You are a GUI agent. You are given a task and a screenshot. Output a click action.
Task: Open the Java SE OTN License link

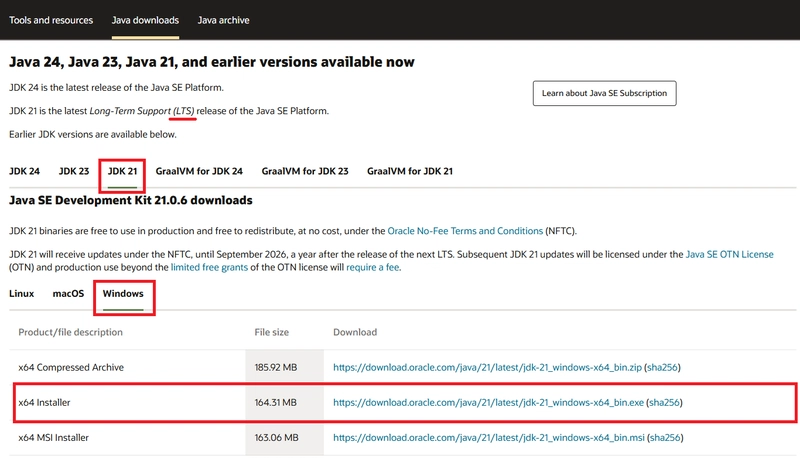(x=730, y=254)
